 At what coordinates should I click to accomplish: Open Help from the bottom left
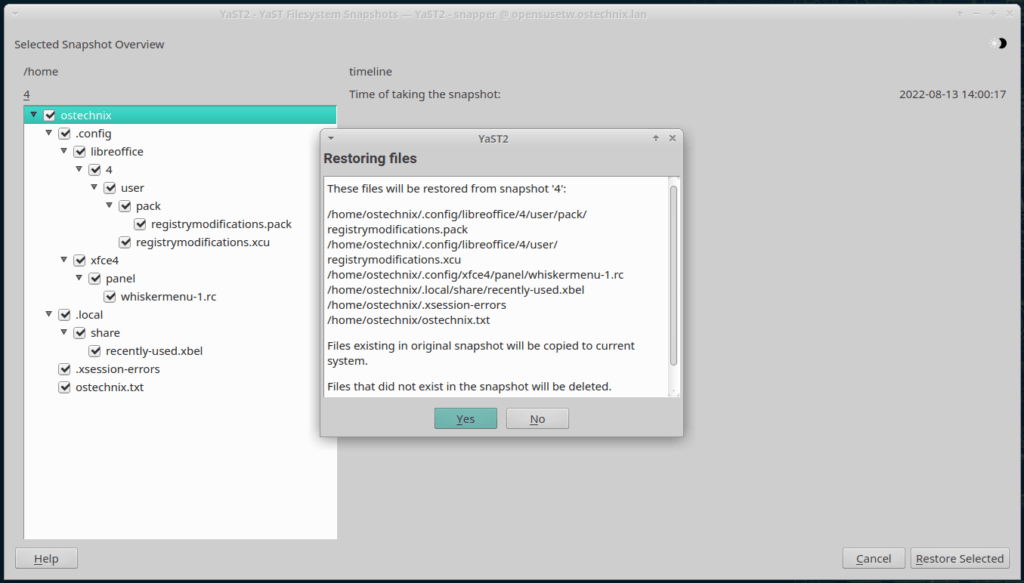(x=45, y=558)
